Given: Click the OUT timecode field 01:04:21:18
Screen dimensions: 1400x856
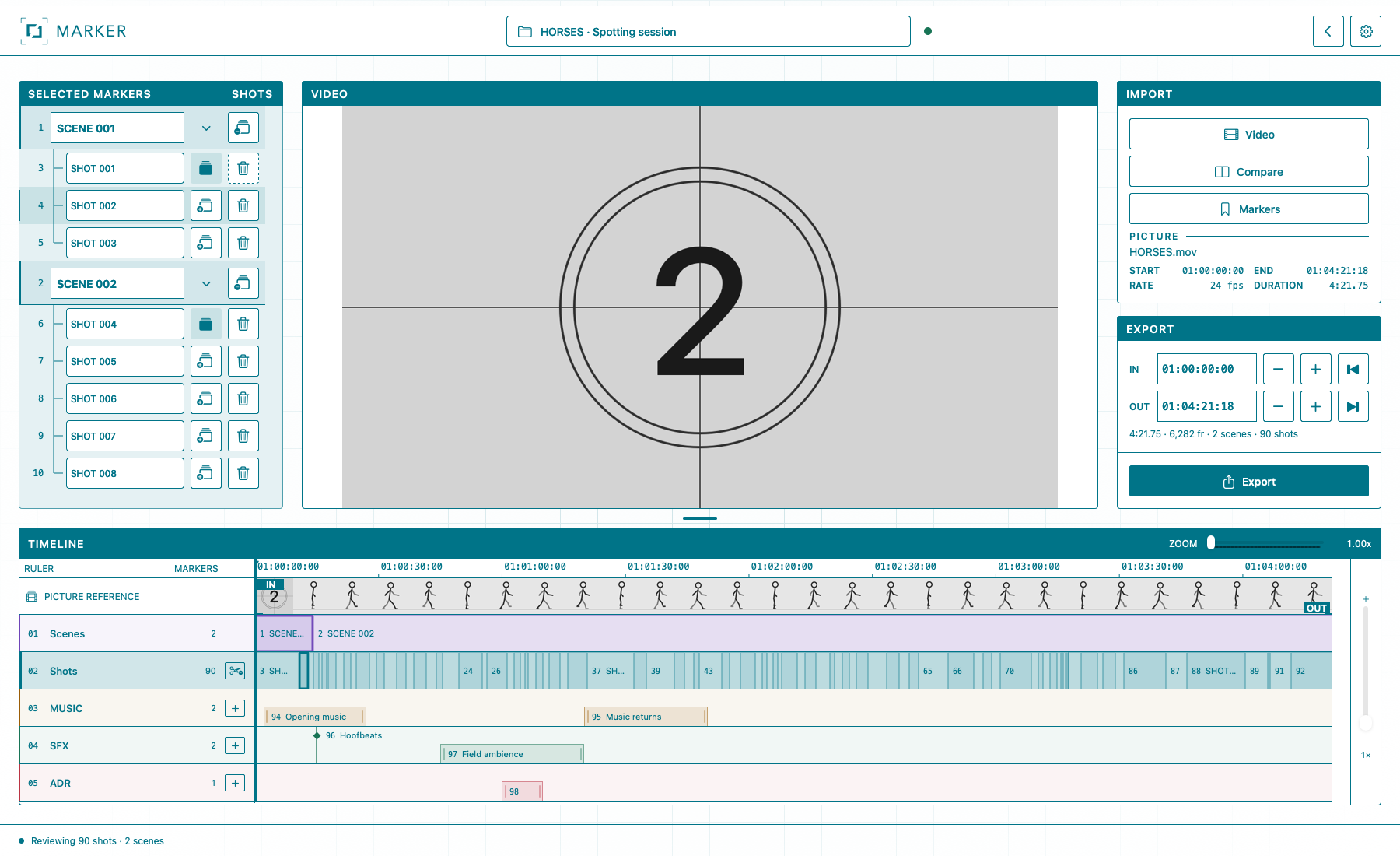Looking at the screenshot, I should [1207, 406].
